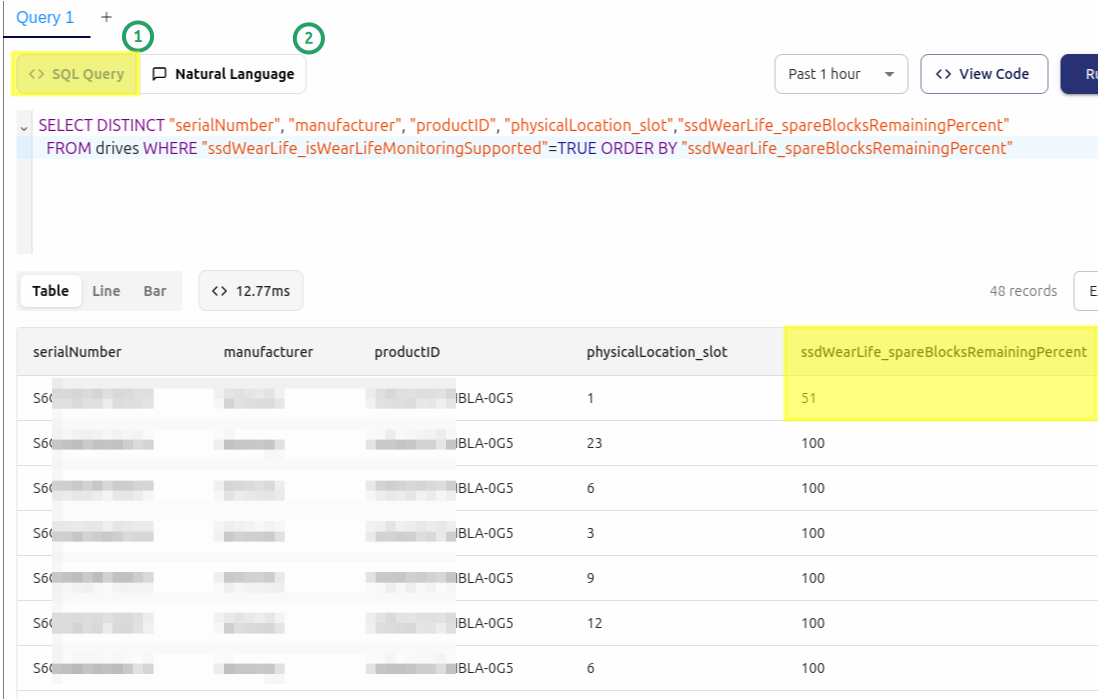Click the chat bubble icon beside Natural Language
The height and width of the screenshot is (699, 1098).
160,74
